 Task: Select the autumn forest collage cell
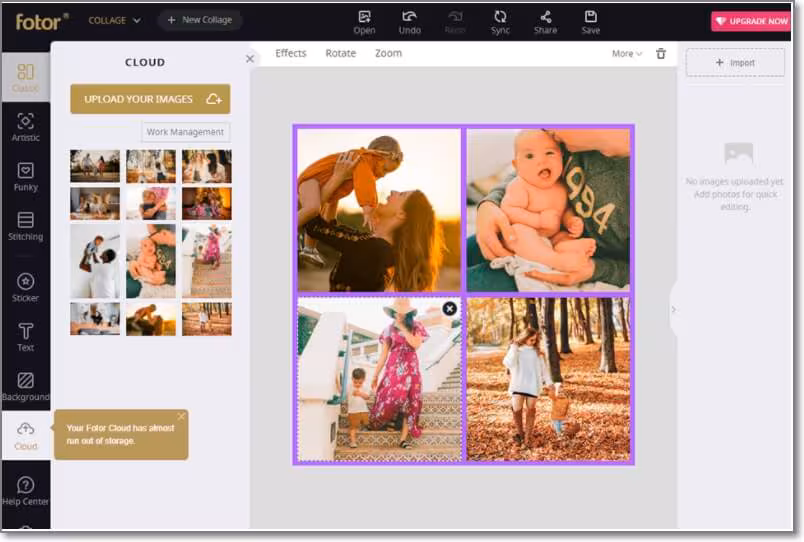548,379
